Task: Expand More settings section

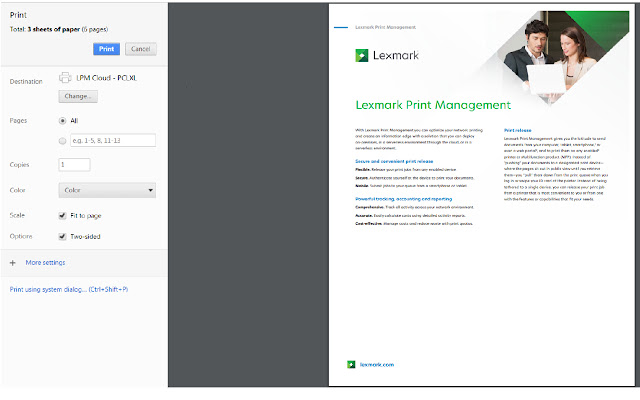Action: [47, 262]
